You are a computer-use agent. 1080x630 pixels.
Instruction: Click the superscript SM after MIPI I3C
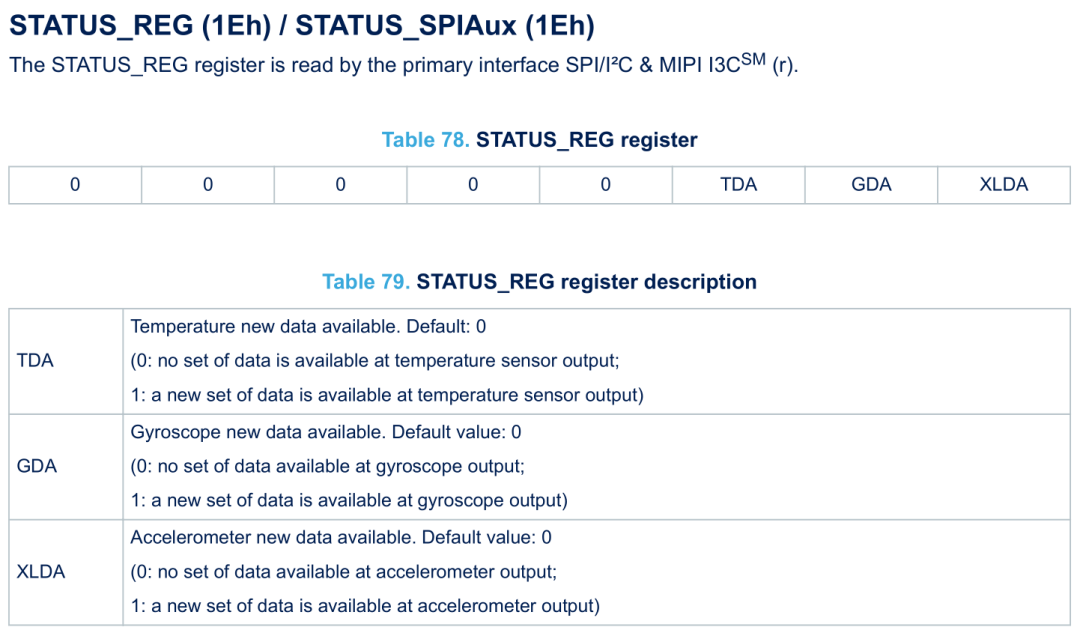point(752,59)
